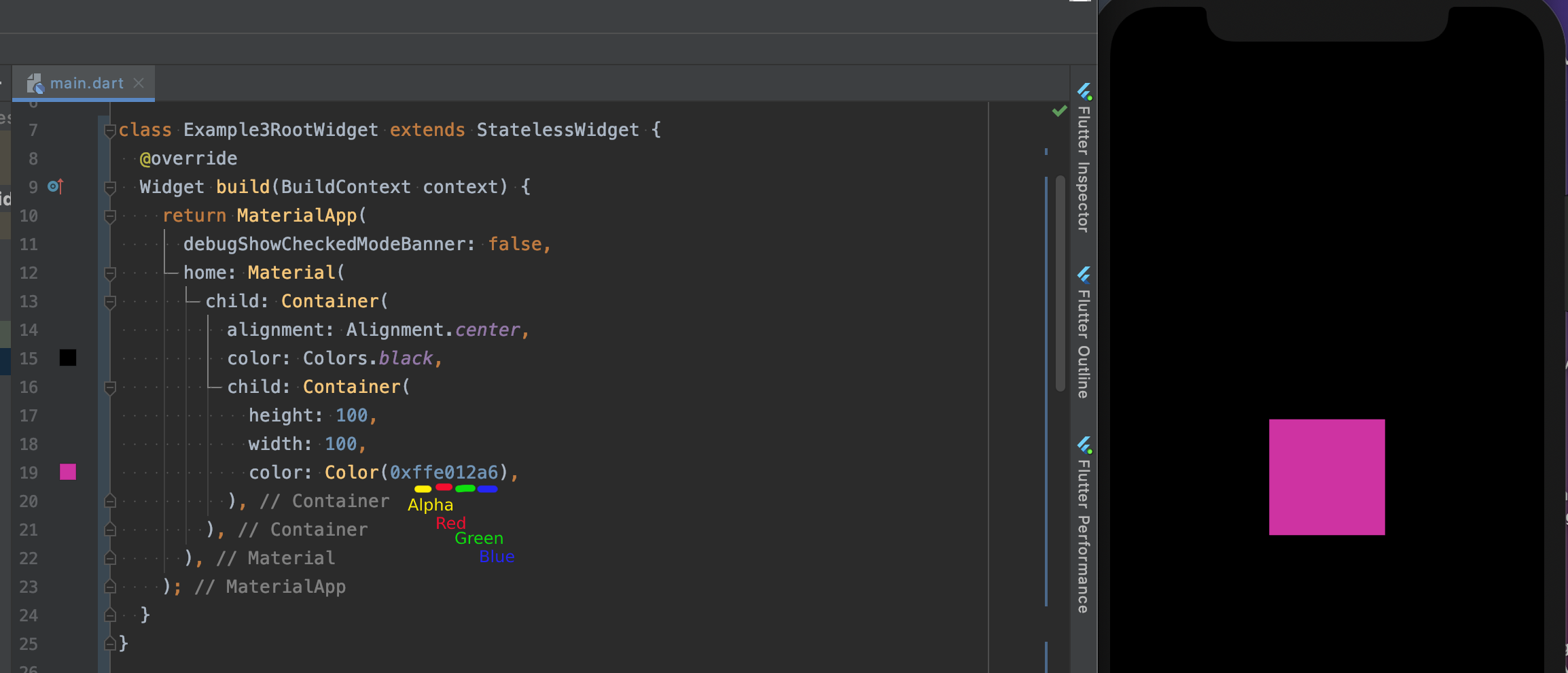1568x673 pixels.
Task: Click the pink Color(0xffe012a6) preview beside line 19
Action: pyautogui.click(x=68, y=472)
